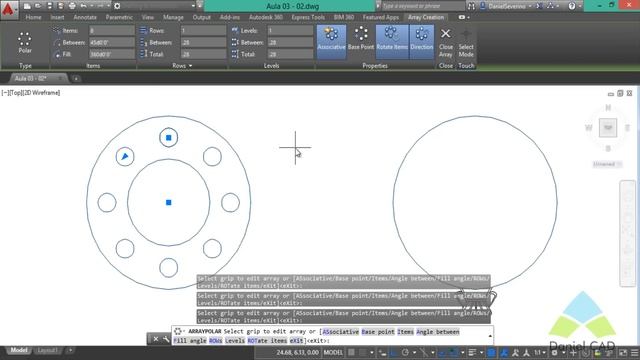Open the Home ribbon tab
This screenshot has height=360, width=640.
point(33,18)
